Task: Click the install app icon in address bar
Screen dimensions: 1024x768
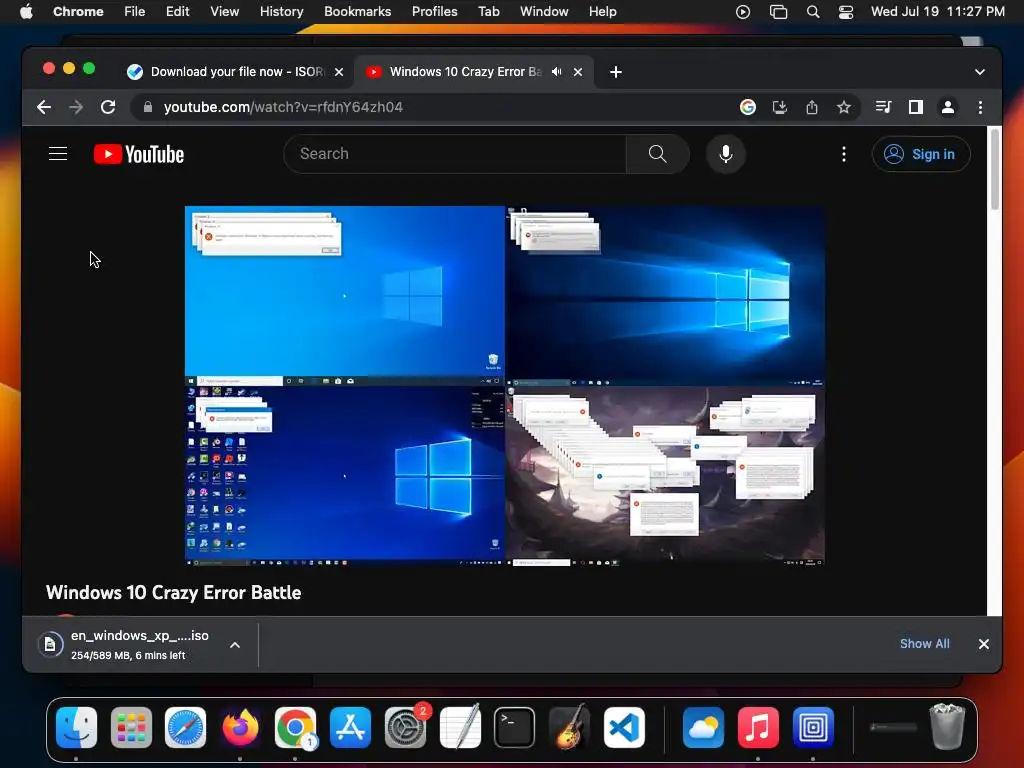Action: (780, 107)
